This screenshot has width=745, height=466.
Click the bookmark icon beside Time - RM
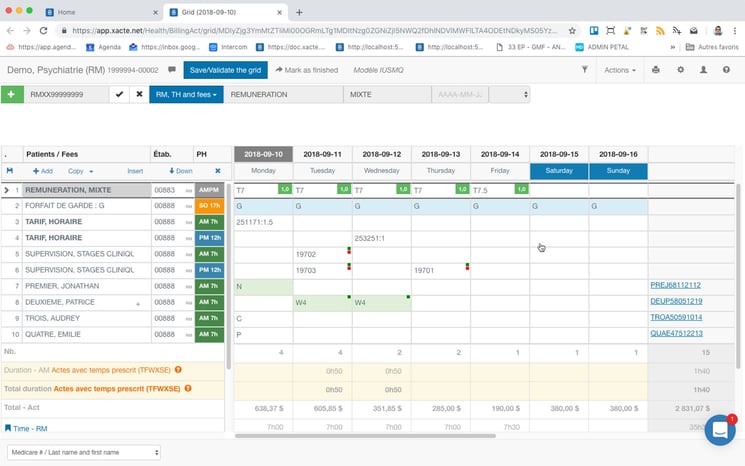click(8, 428)
